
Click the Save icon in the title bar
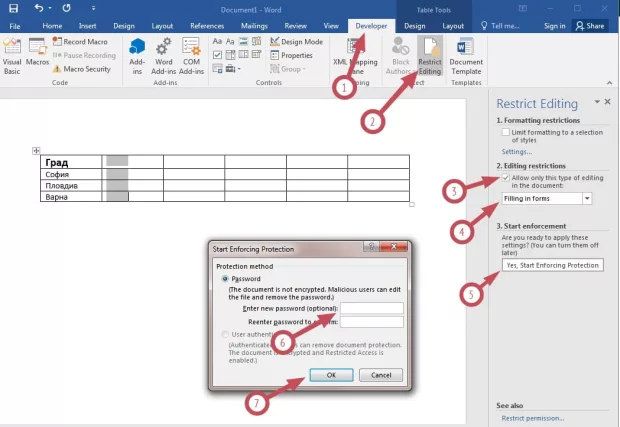(x=13, y=8)
